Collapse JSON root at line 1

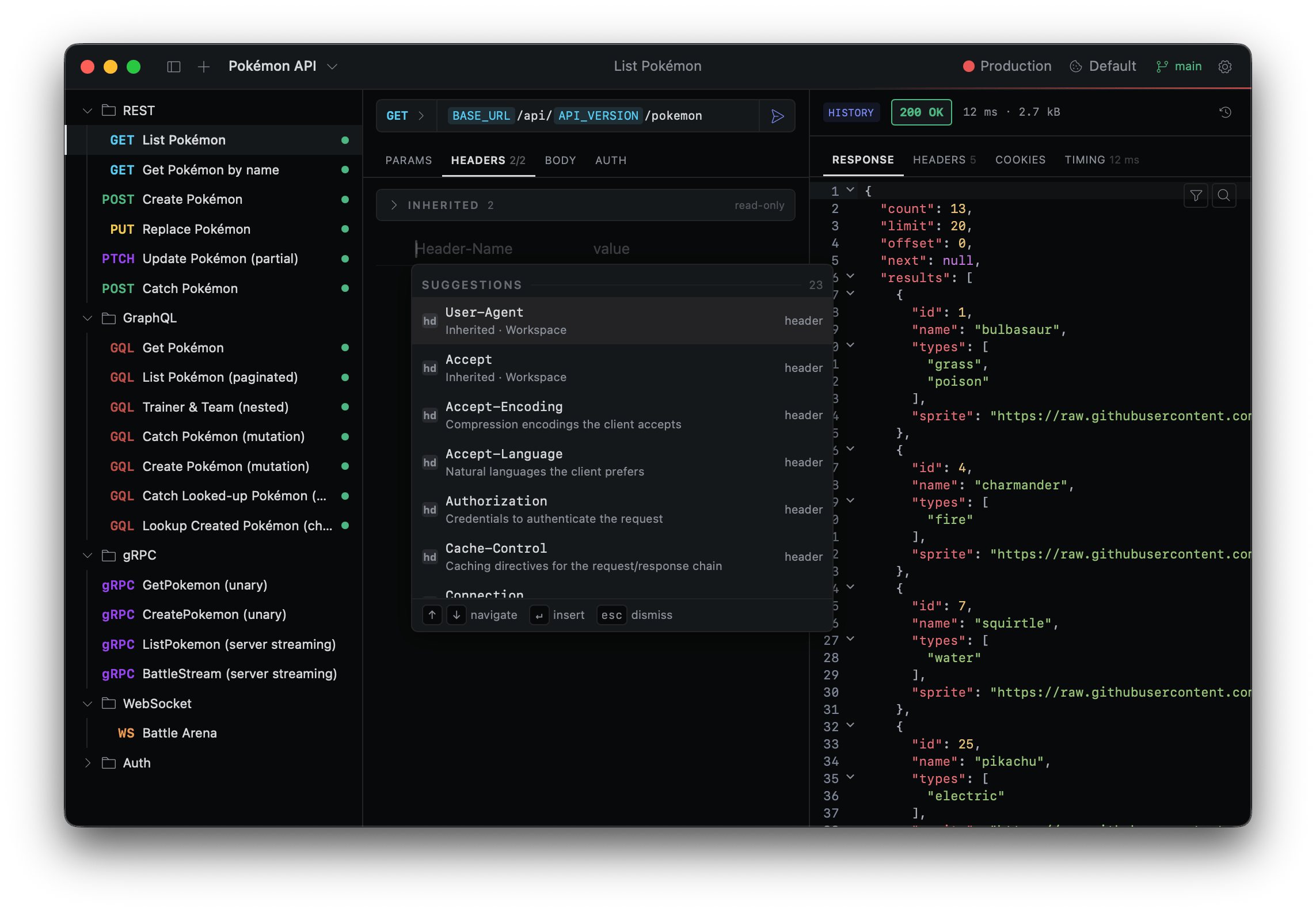(850, 190)
